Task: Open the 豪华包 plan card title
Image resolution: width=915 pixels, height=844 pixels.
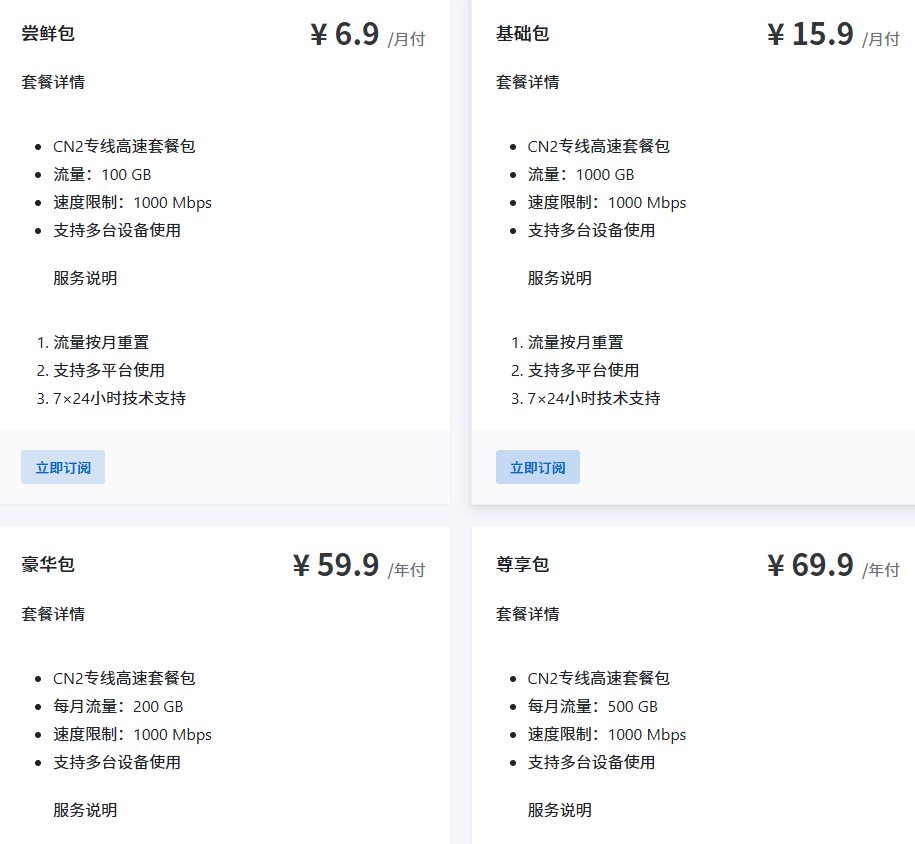Action: 48,565
